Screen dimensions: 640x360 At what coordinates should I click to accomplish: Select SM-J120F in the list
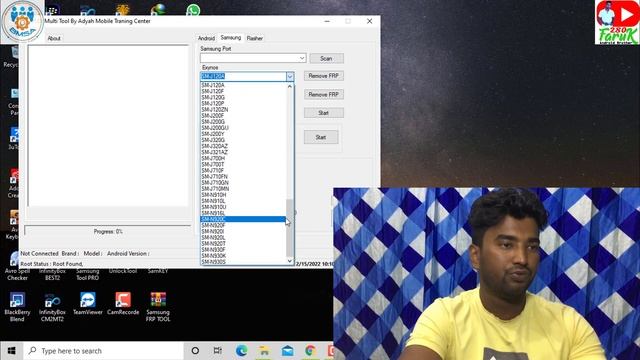[243, 91]
